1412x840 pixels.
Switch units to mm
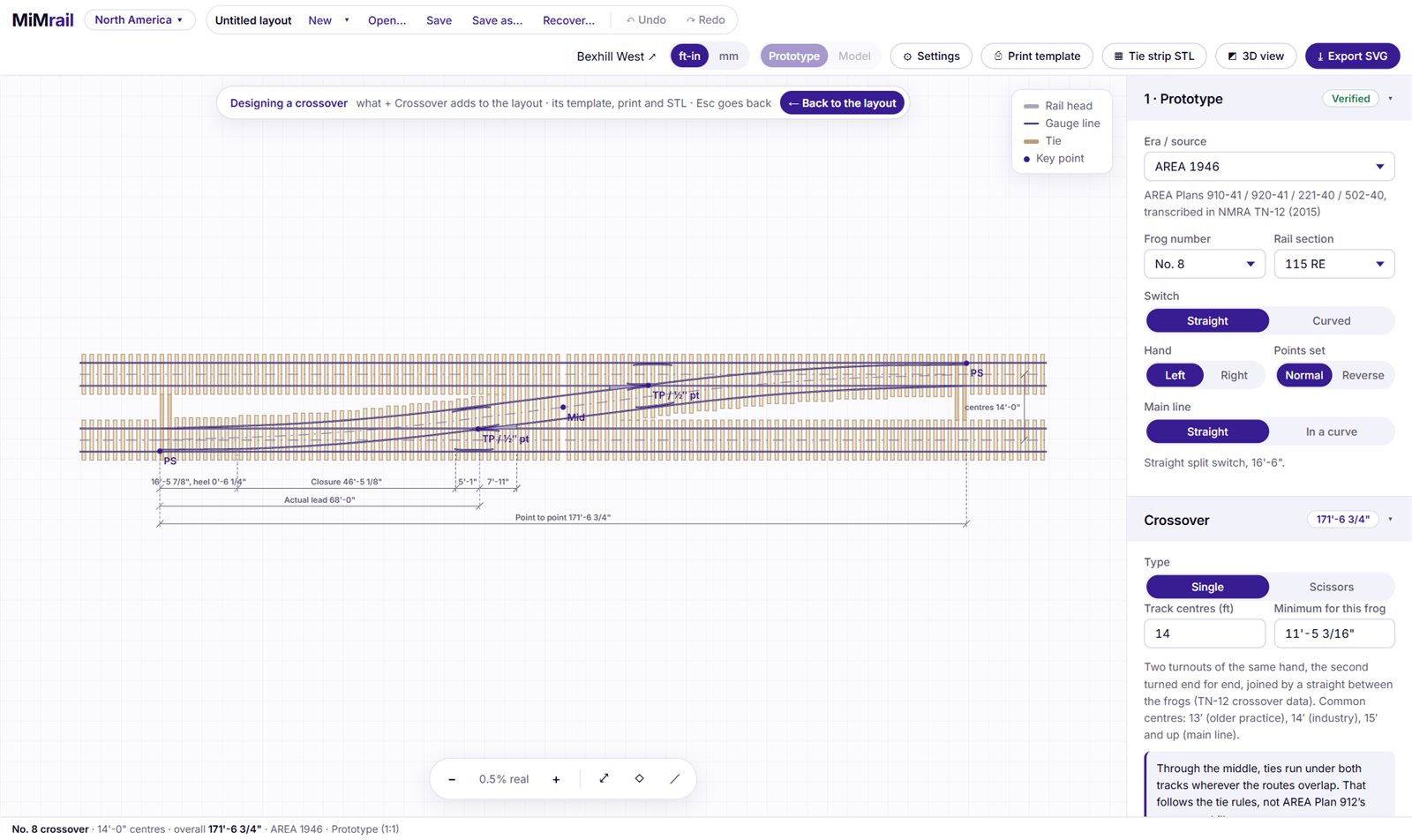(728, 56)
